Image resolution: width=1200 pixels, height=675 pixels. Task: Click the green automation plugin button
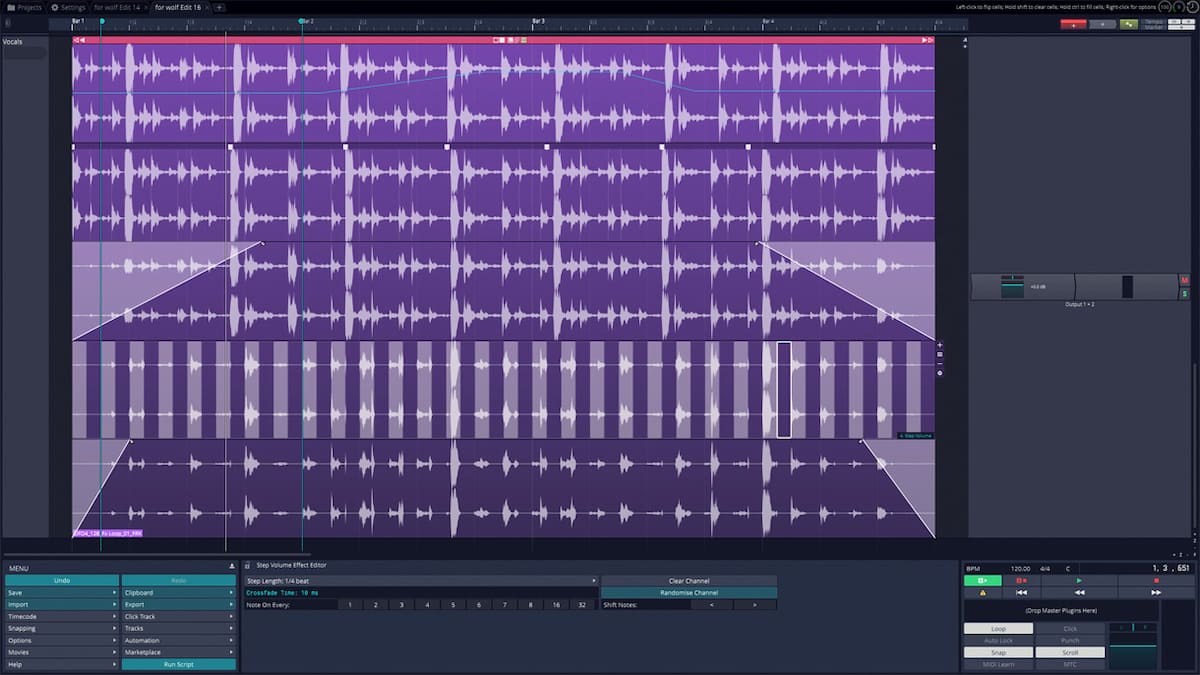coord(1128,24)
